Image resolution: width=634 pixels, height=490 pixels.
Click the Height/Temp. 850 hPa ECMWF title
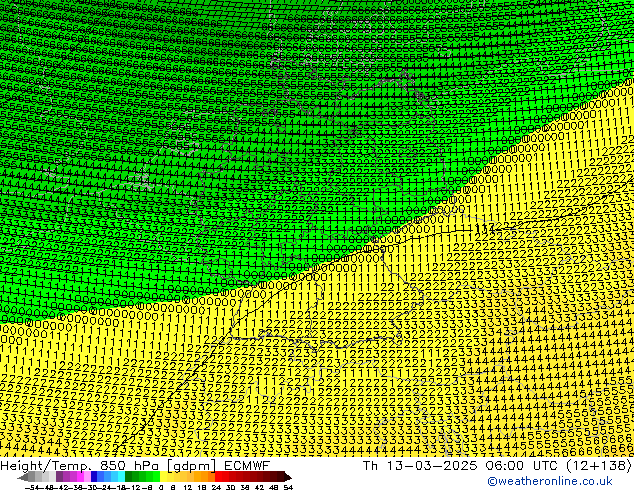point(135,465)
